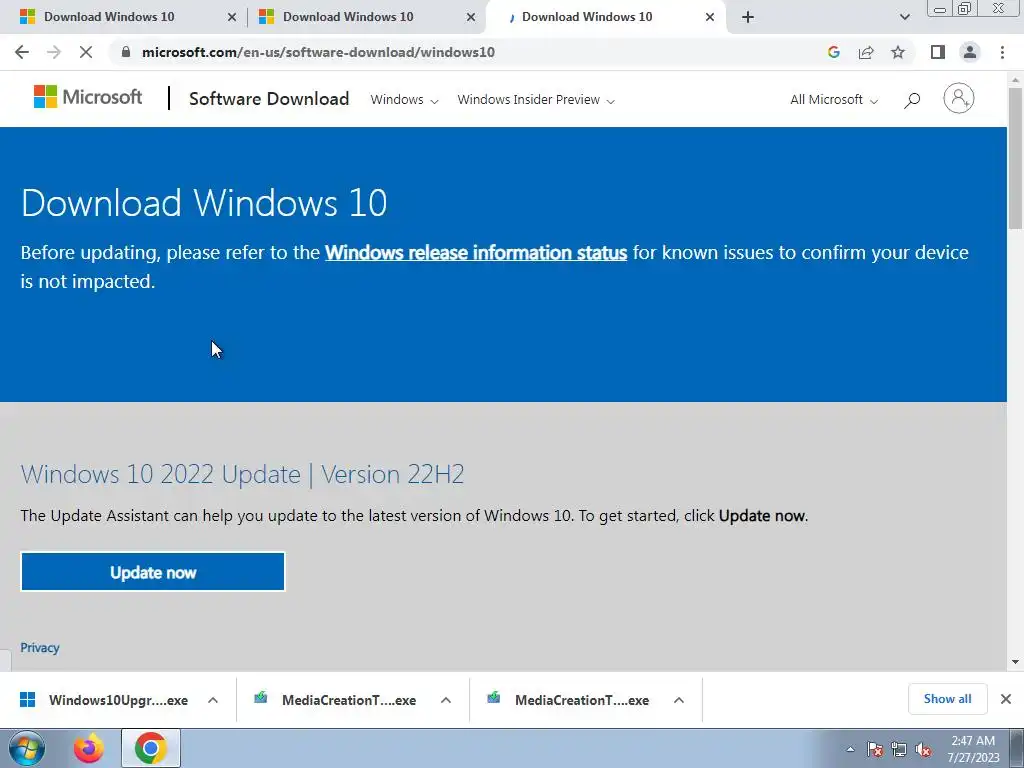Viewport: 1024px width, 768px height.
Task: Click the Show desktop strip beside the clock
Action: (x=1017, y=749)
